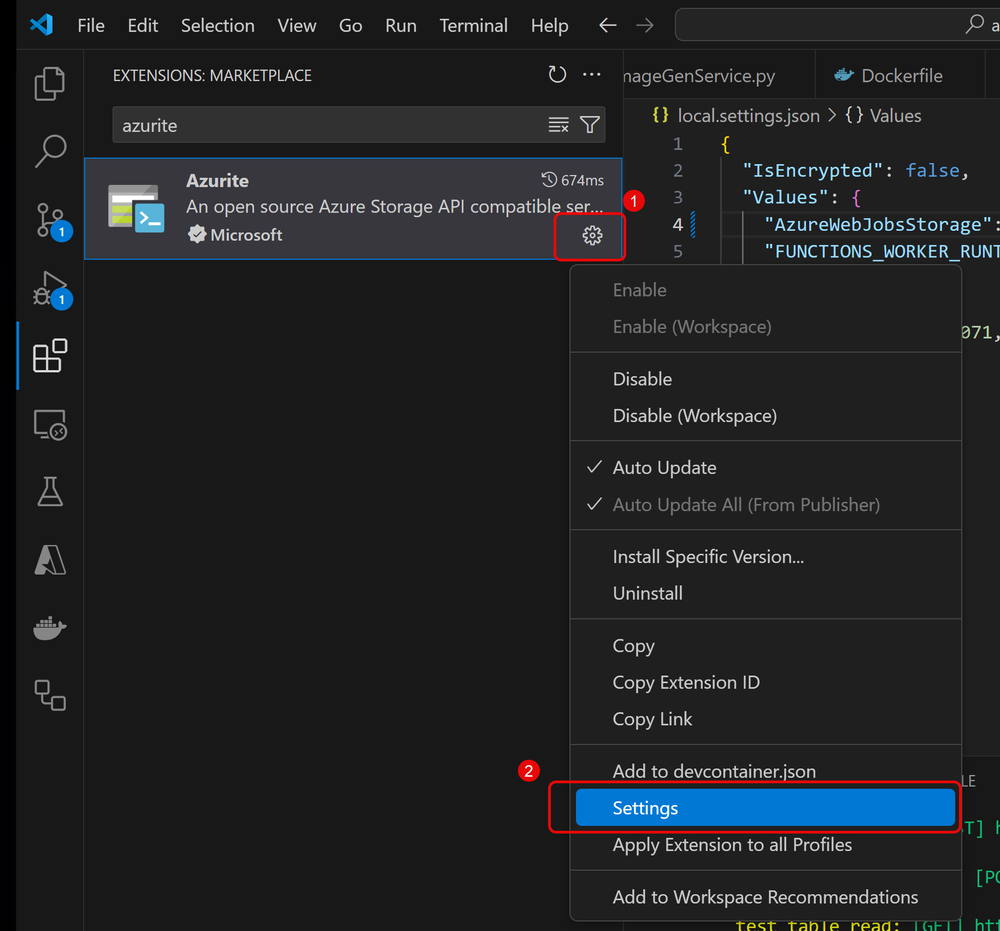This screenshot has height=931, width=1000.
Task: Open the Source Control view
Action: click(x=49, y=219)
